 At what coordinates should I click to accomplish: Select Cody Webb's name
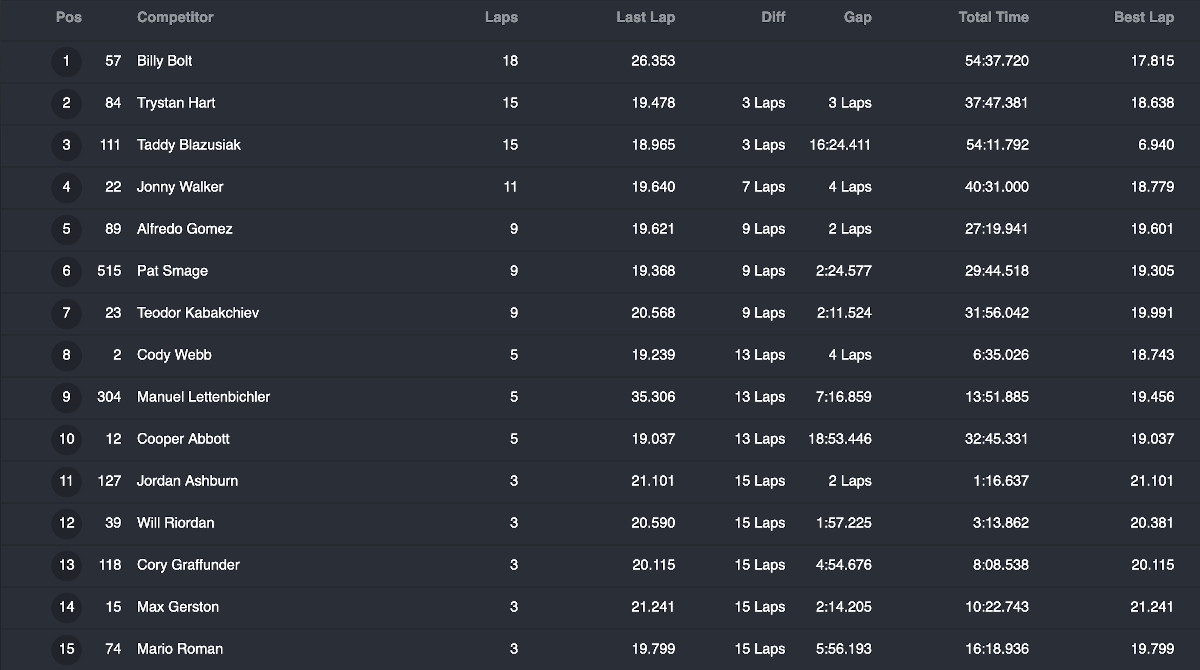tap(174, 355)
